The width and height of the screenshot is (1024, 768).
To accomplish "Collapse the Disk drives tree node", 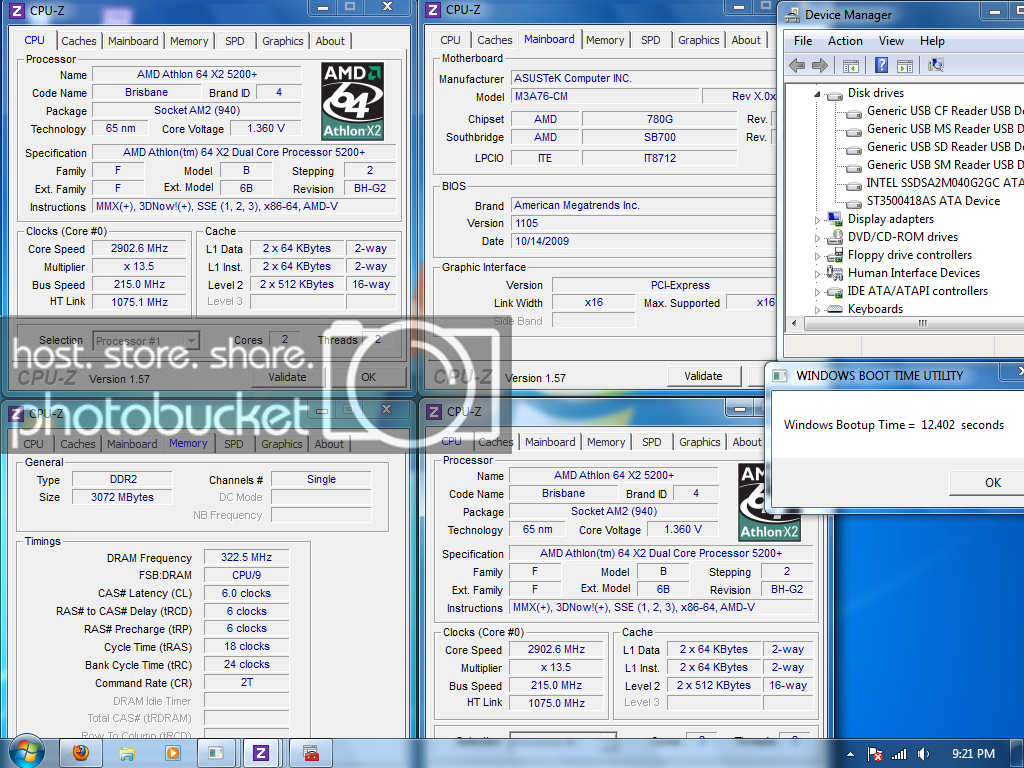I will (x=817, y=95).
